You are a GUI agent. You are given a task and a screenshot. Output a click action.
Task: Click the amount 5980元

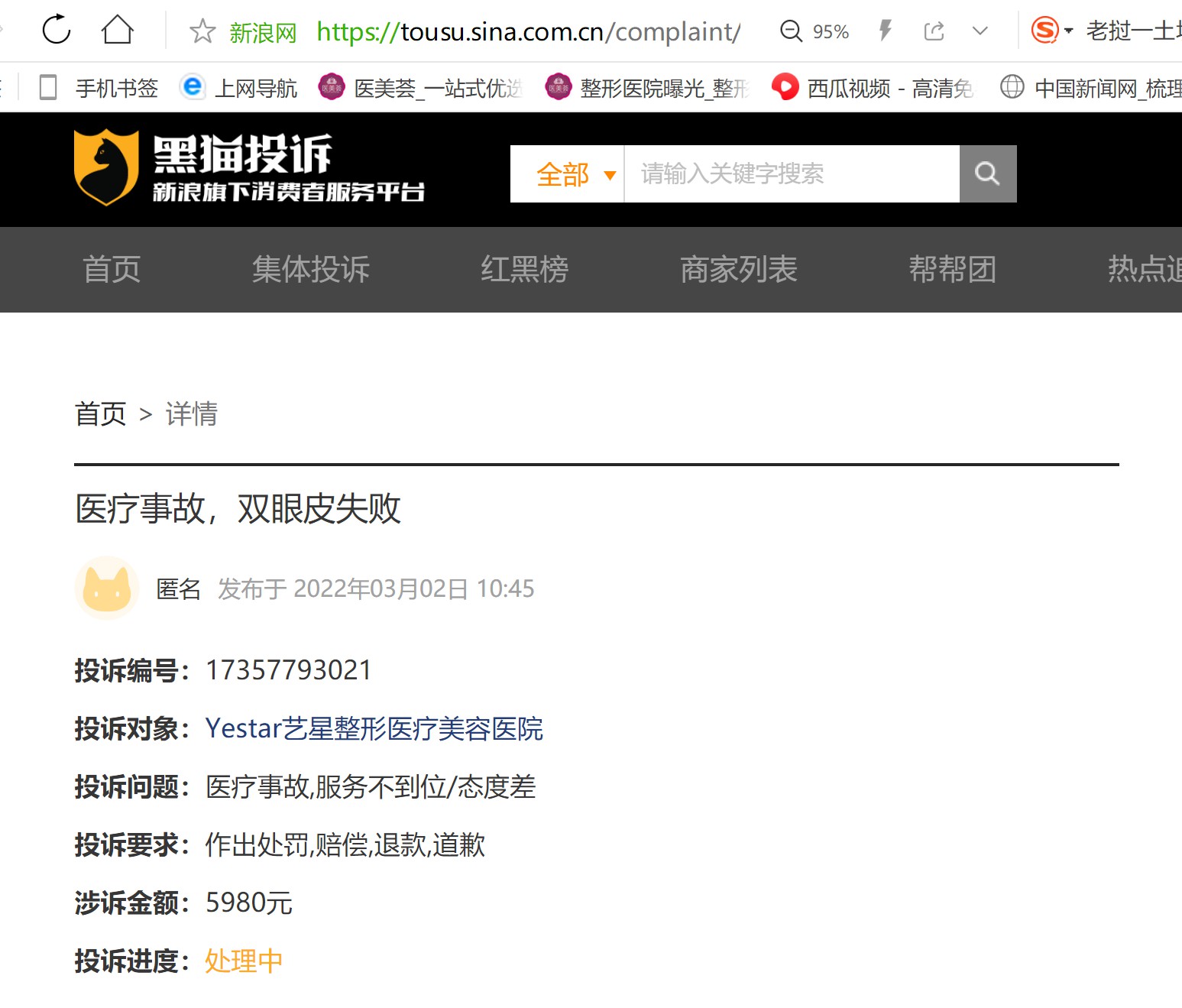[249, 903]
